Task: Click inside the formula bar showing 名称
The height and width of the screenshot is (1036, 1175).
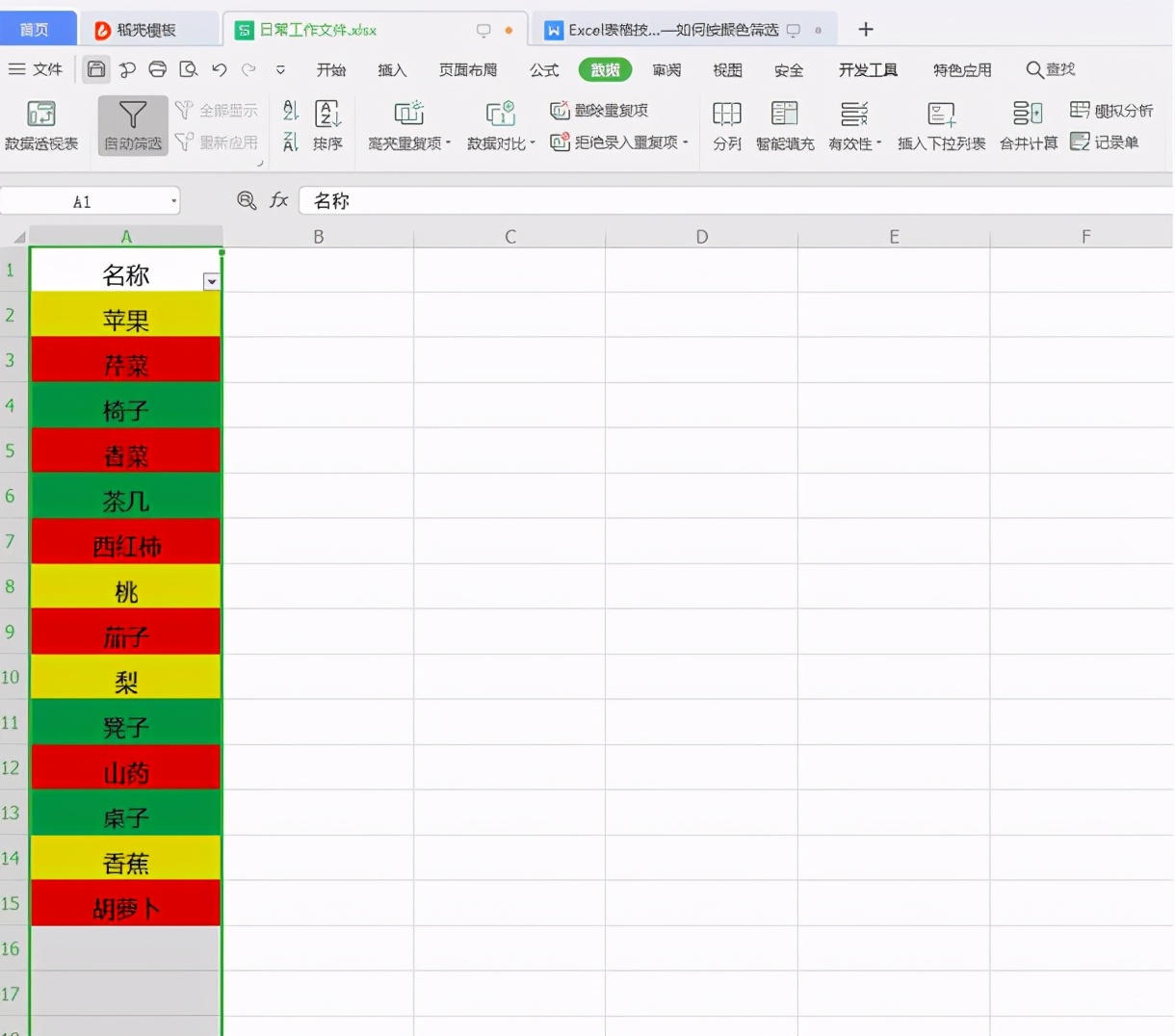Action: (736, 200)
